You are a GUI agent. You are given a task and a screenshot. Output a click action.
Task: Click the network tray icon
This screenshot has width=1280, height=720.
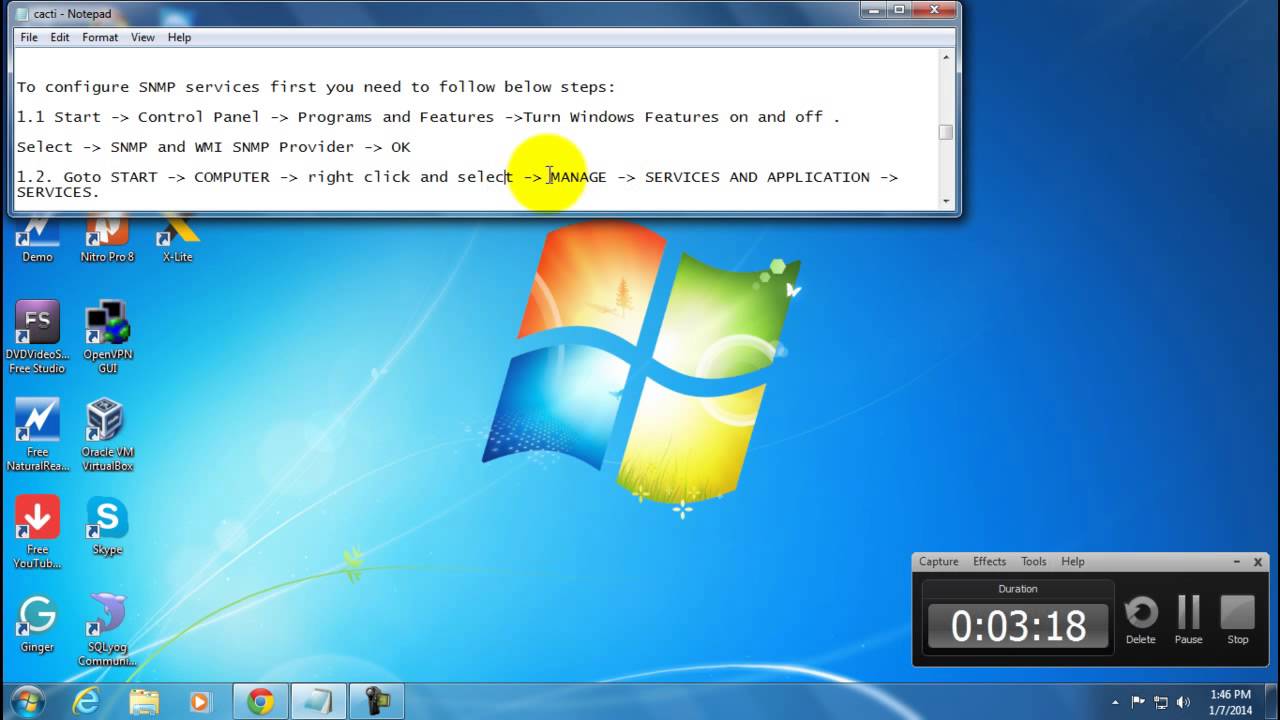coord(1161,702)
